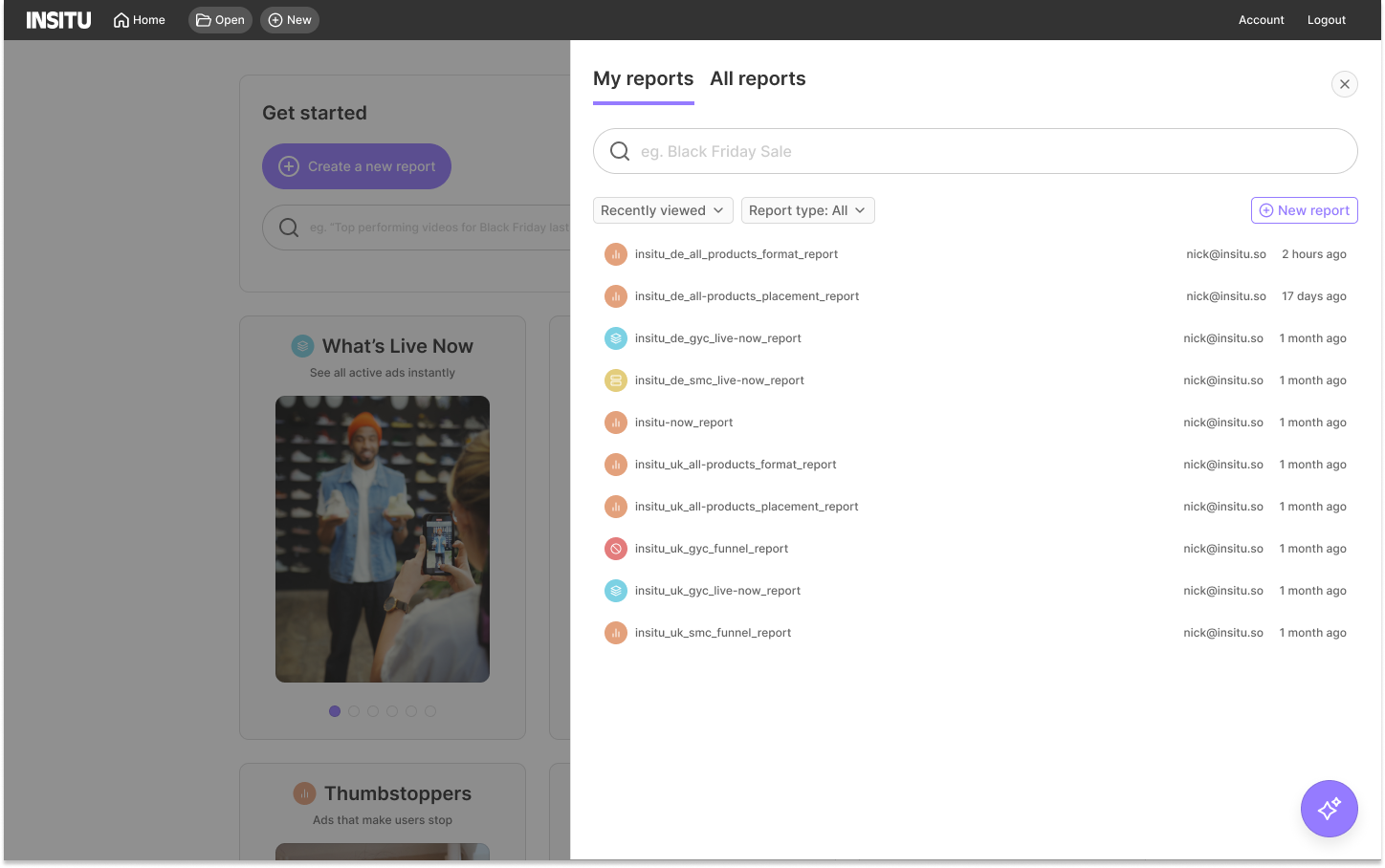Click icon of insitu_de_all-products_placement_report
1385x868 pixels.
tap(616, 296)
